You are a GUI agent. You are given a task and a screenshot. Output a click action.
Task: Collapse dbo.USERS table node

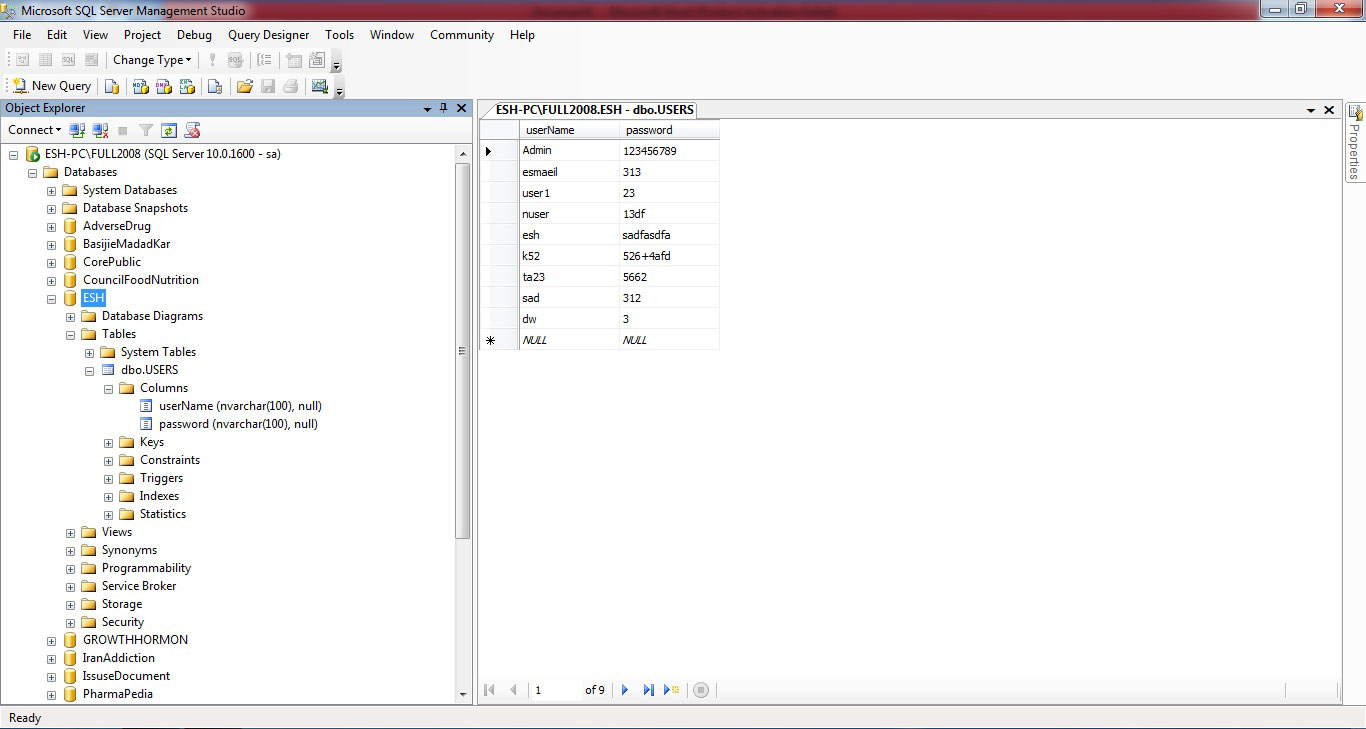point(89,370)
